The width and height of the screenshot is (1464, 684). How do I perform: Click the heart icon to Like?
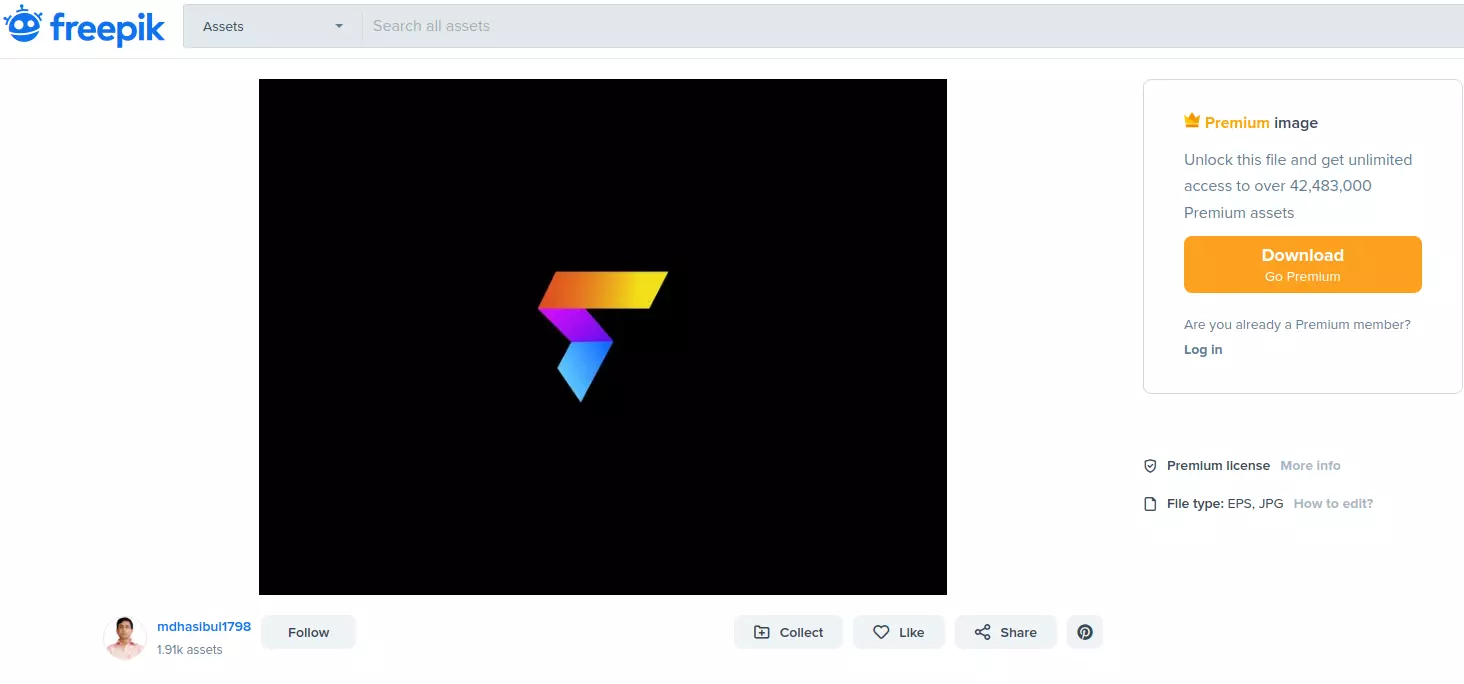click(883, 631)
